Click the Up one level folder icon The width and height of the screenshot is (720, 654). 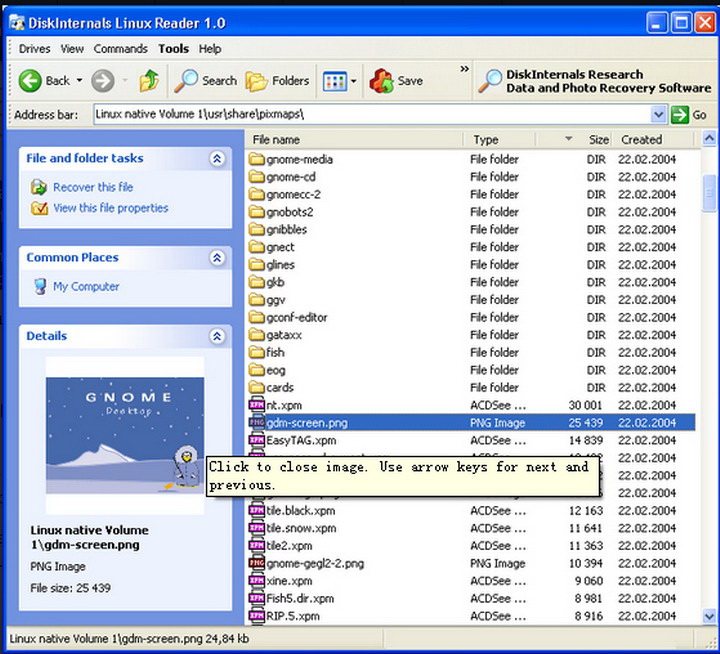click(149, 81)
